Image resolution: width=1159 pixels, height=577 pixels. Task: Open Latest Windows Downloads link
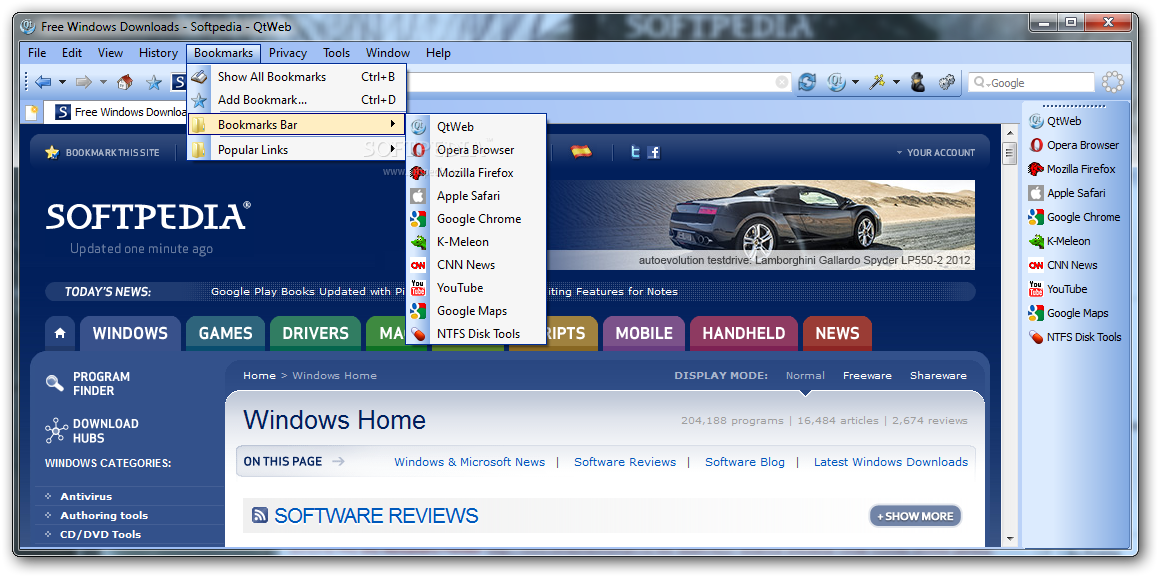891,462
